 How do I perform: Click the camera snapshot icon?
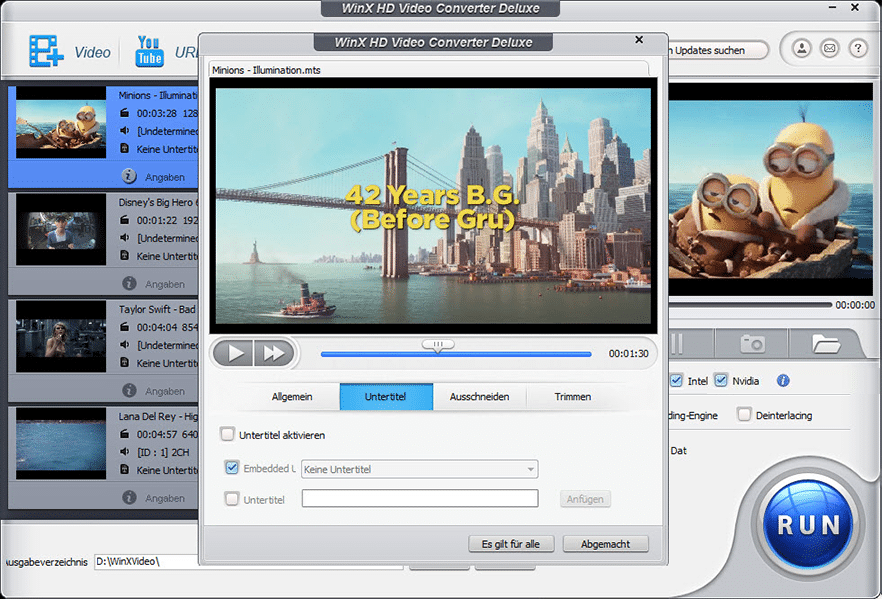click(752, 344)
